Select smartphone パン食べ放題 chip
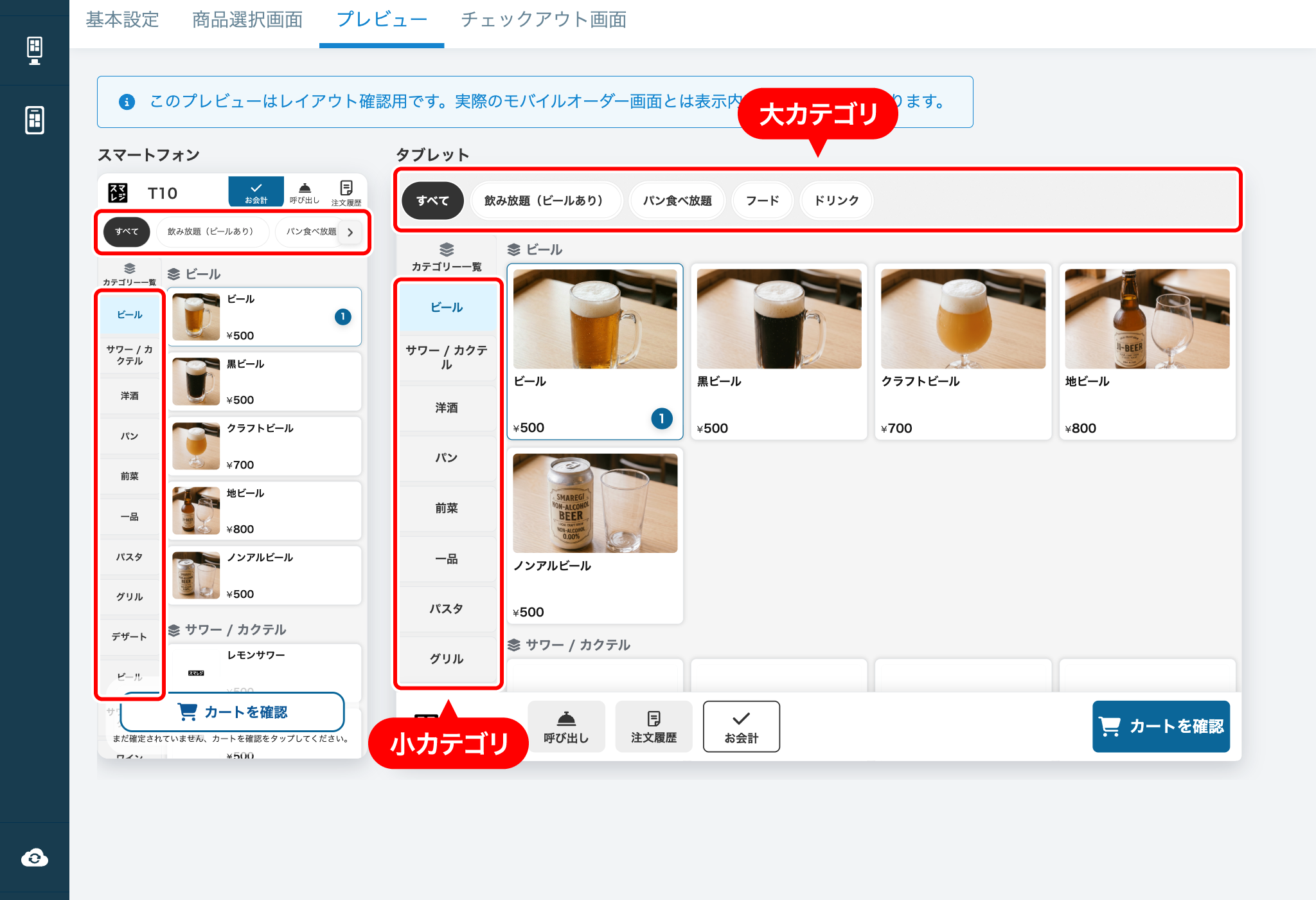The width and height of the screenshot is (1316, 900). 311,231
